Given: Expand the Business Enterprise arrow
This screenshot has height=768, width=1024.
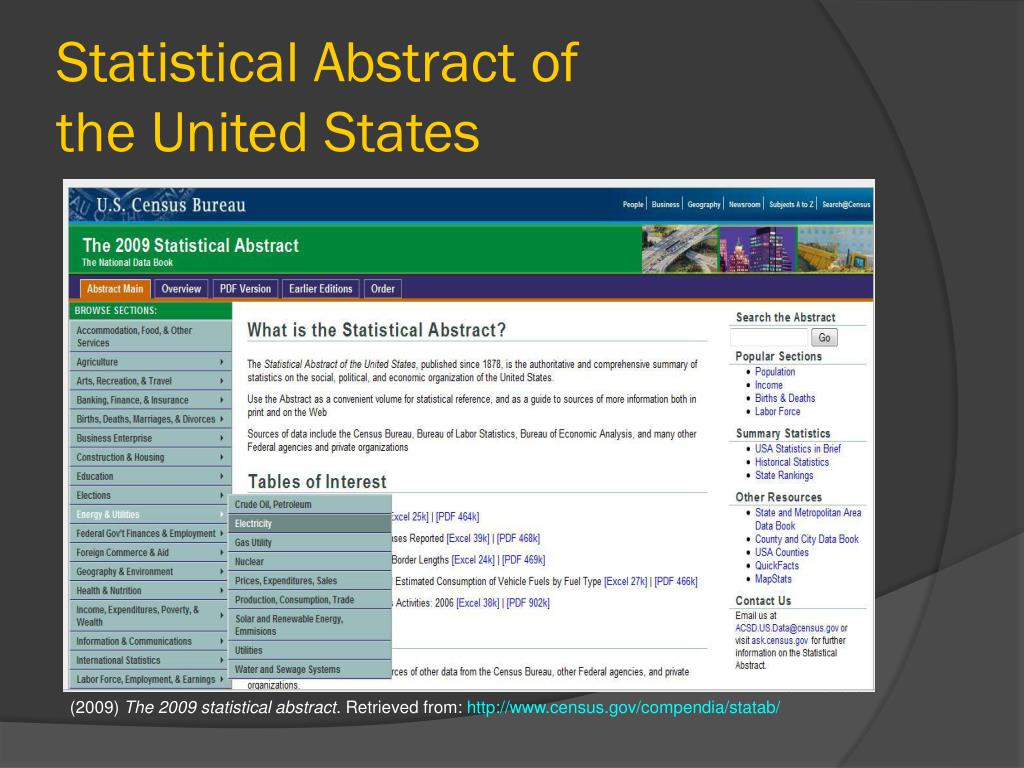Looking at the screenshot, I should 221,438.
